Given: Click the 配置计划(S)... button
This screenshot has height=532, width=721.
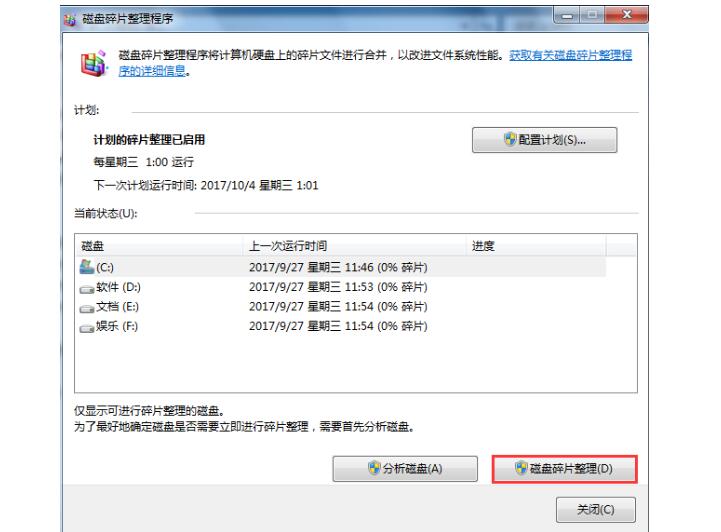Looking at the screenshot, I should point(544,140).
